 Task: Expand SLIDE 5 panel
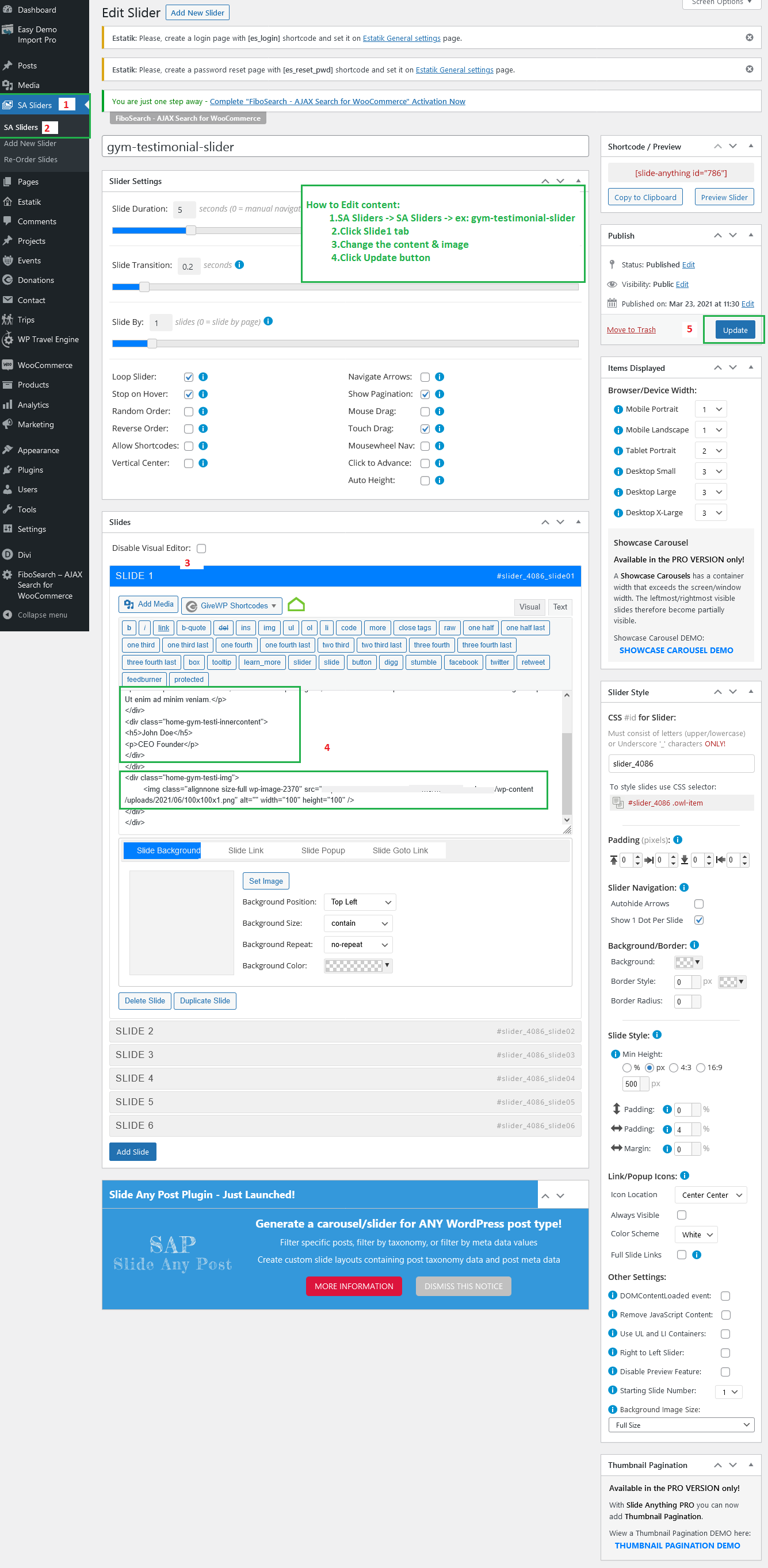pos(345,1102)
